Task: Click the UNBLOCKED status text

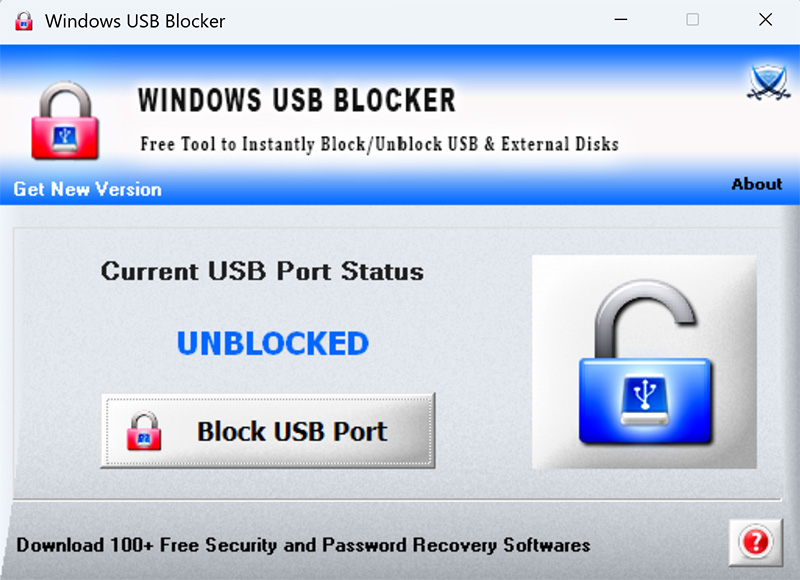Action: [273, 344]
